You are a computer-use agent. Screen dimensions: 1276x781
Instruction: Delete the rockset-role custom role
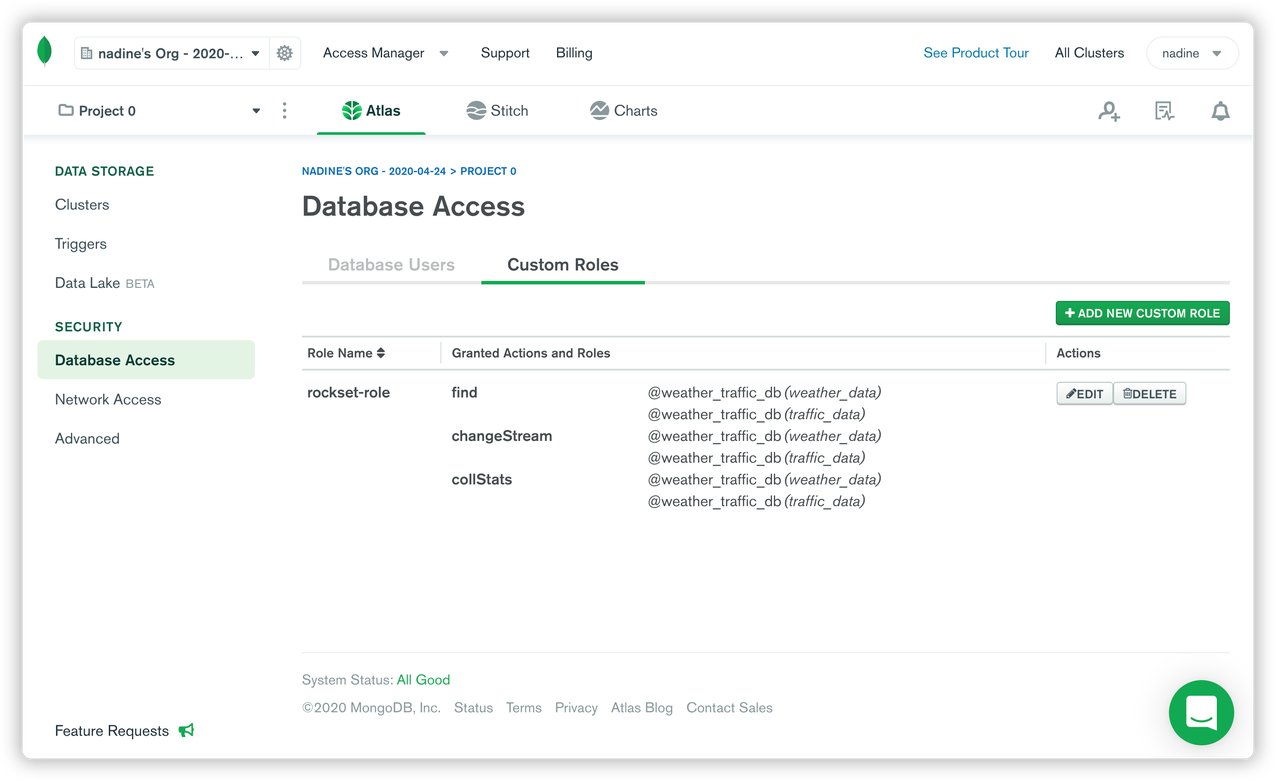tap(1149, 394)
